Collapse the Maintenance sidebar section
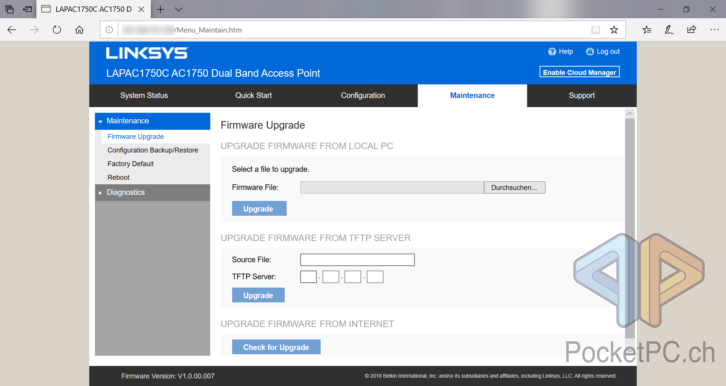 click(152, 121)
